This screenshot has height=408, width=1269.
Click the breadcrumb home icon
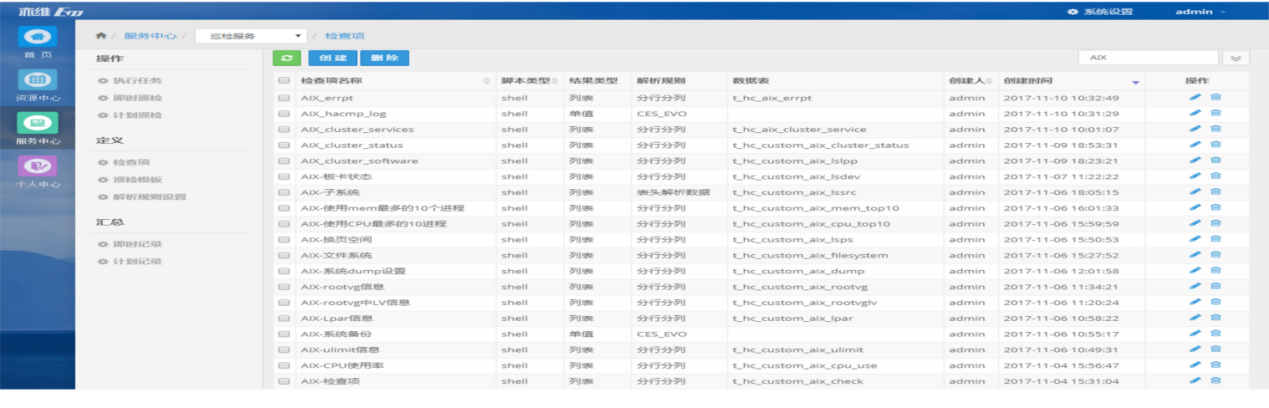pyautogui.click(x=100, y=36)
